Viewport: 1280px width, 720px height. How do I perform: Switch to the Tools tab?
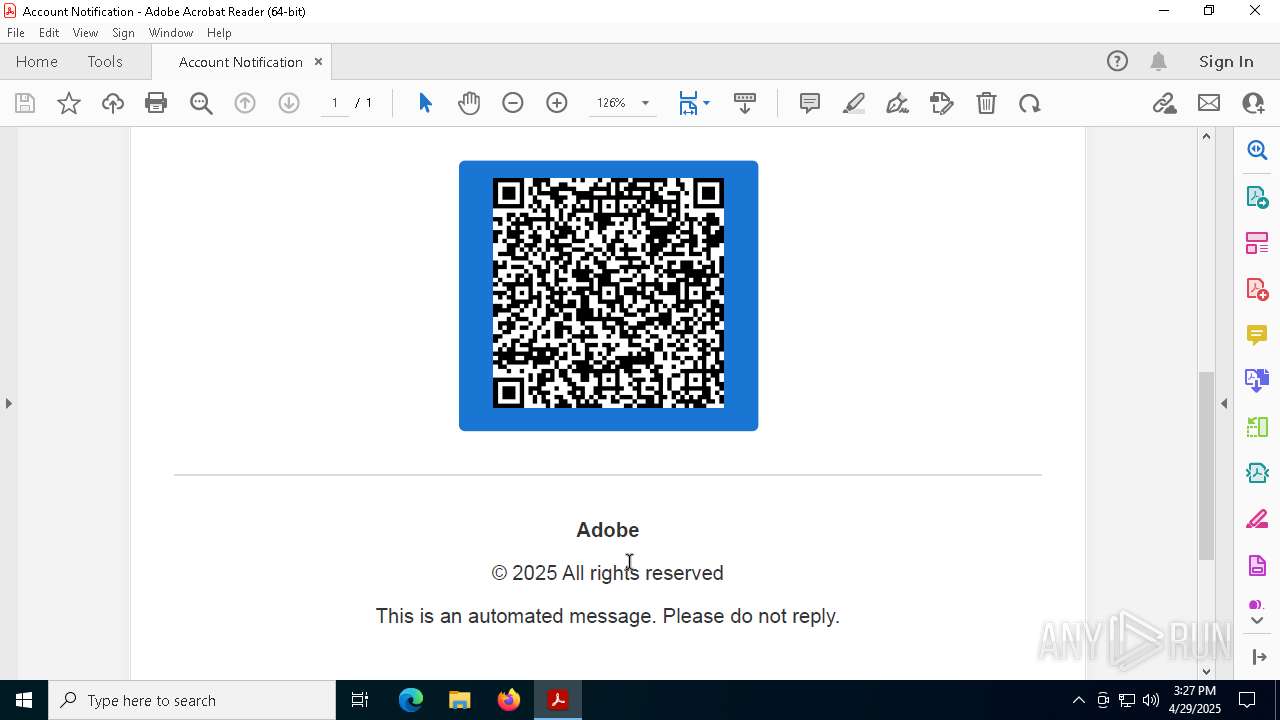(105, 61)
